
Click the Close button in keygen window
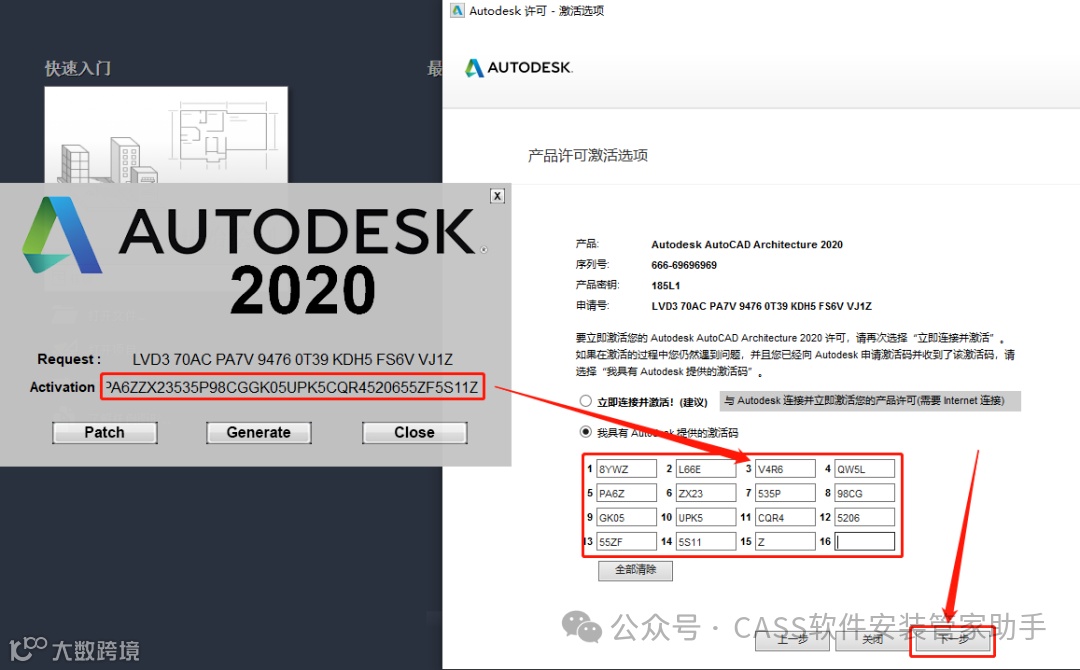click(x=415, y=432)
